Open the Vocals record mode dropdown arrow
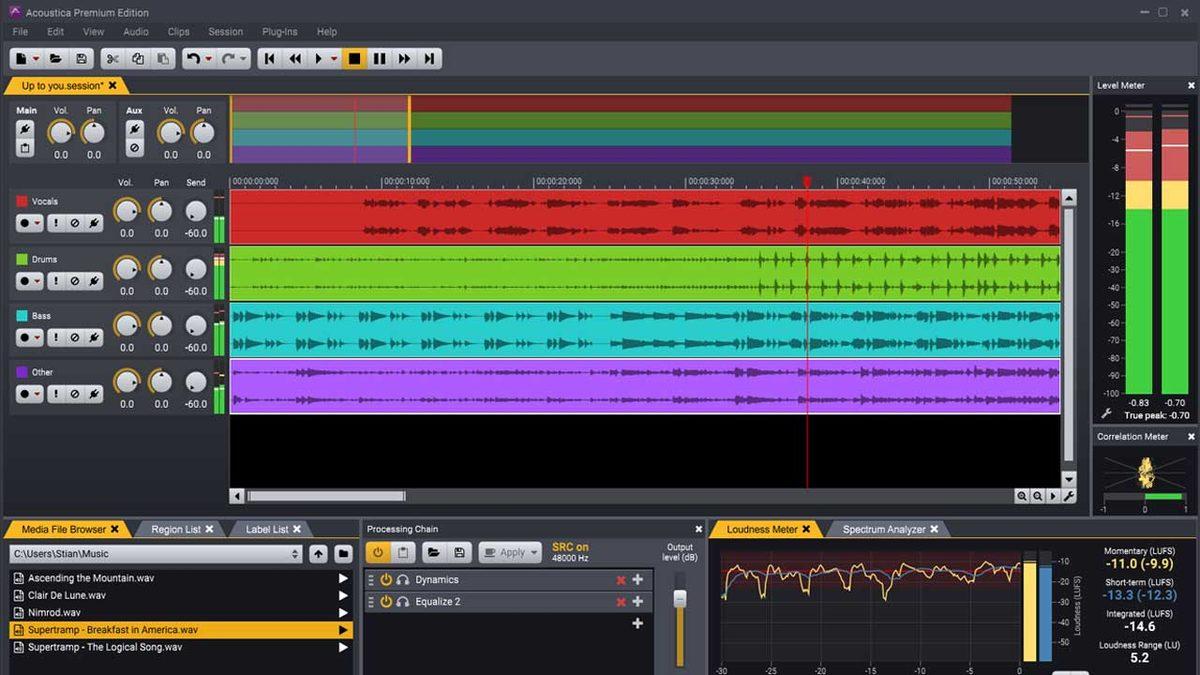 tap(39, 224)
